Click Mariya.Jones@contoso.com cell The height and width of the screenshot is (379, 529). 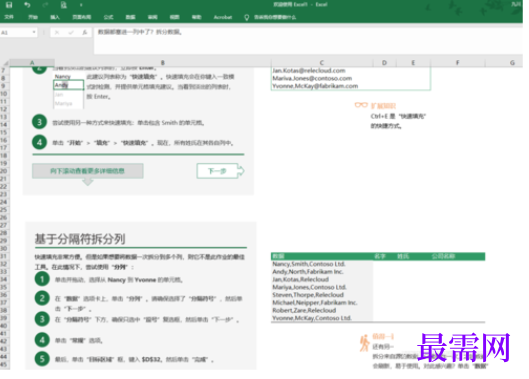click(312, 78)
